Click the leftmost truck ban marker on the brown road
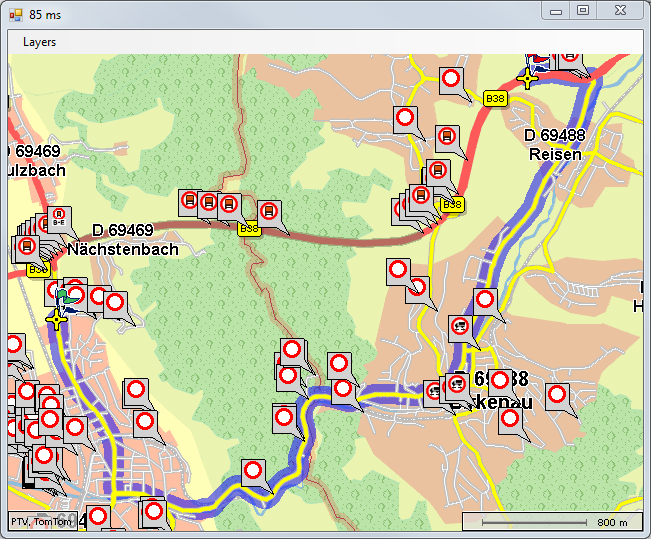This screenshot has width=651, height=539. 188,201
